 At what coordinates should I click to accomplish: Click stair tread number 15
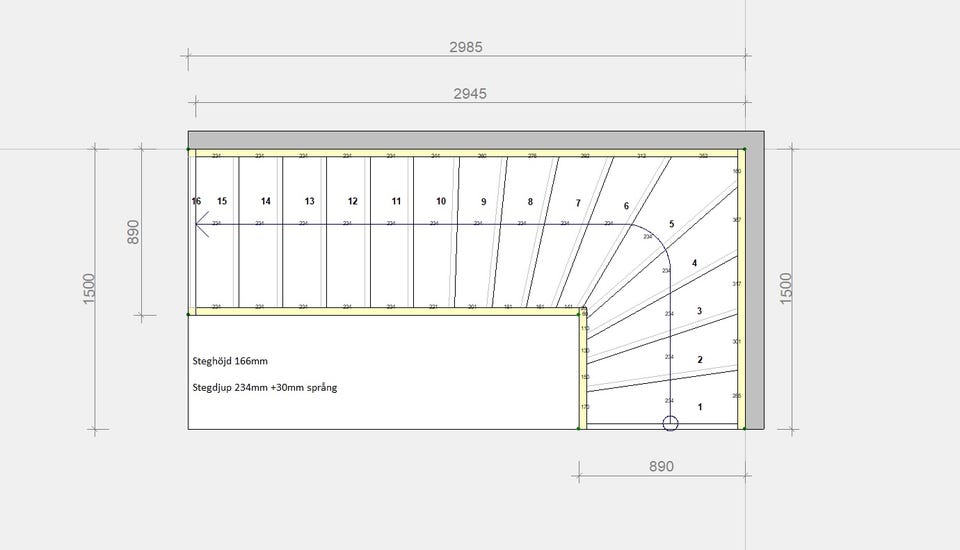222,201
